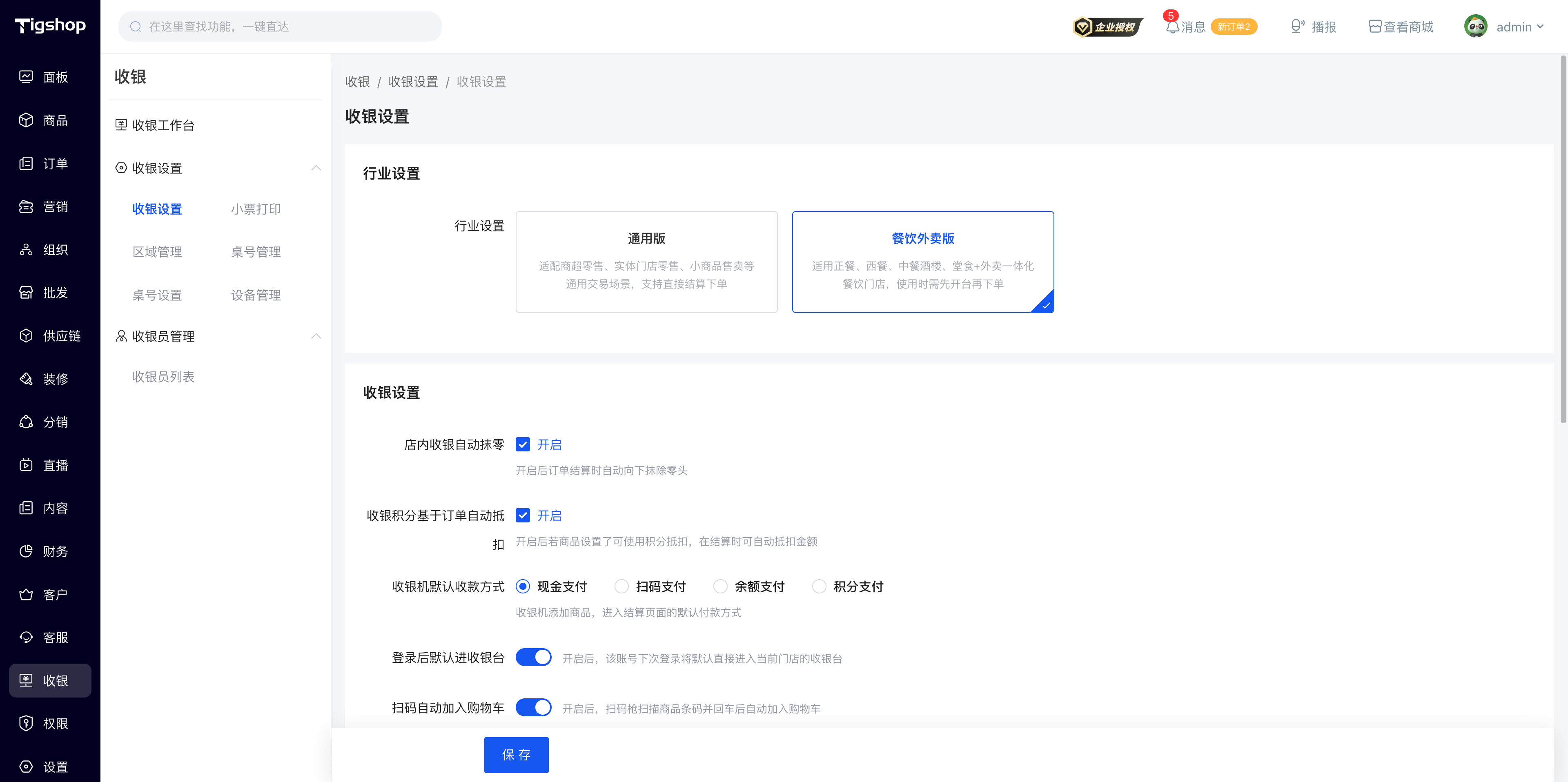1568x782 pixels.
Task: Click the 收银 breadcrumb link
Action: pyautogui.click(x=357, y=82)
